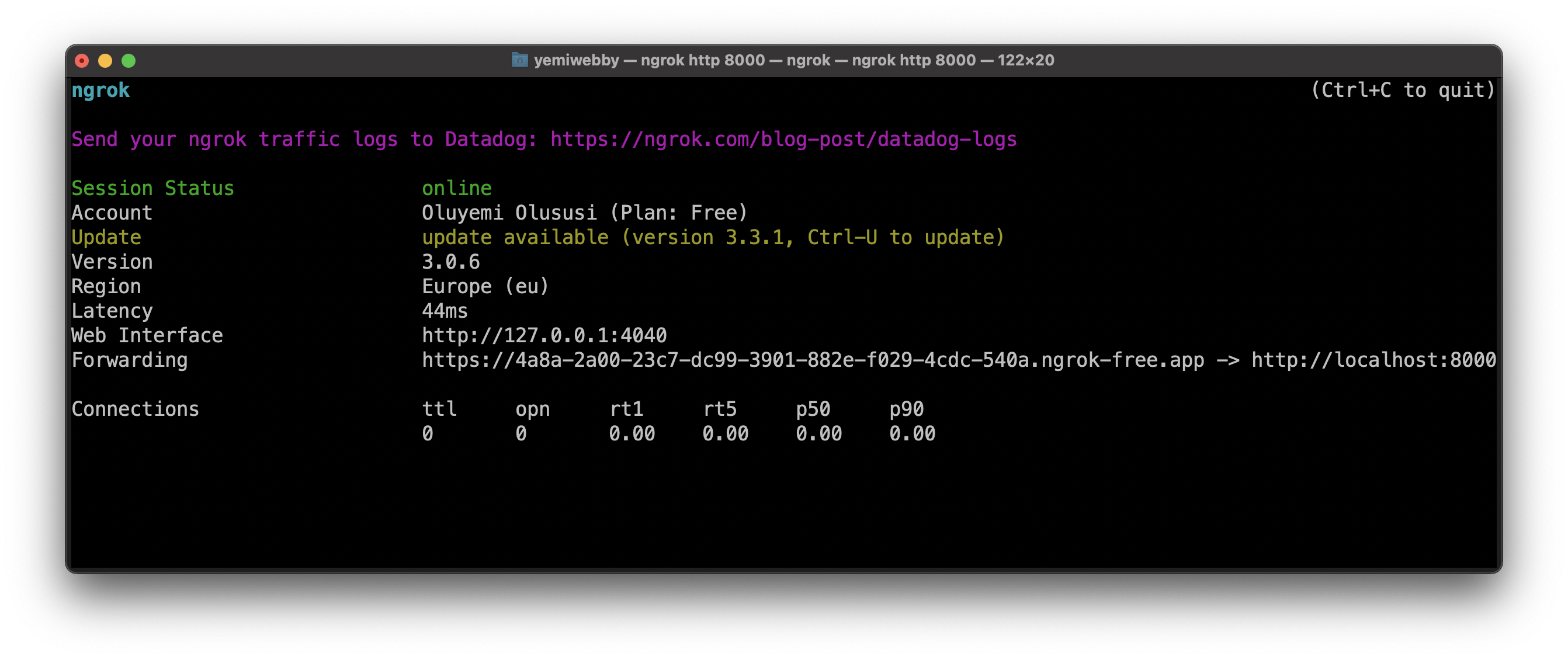Click the online session status value
Screen dimensions: 1568x660
pyautogui.click(x=456, y=189)
